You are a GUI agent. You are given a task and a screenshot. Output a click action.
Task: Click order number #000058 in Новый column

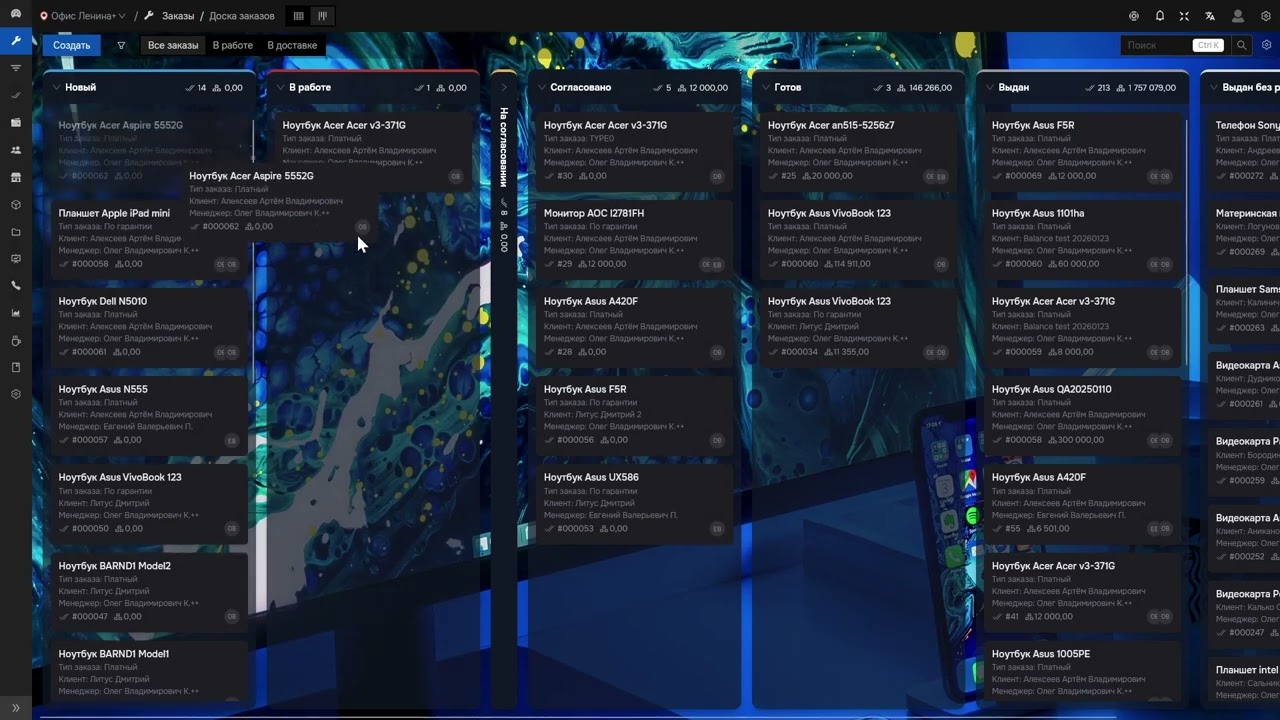90,264
